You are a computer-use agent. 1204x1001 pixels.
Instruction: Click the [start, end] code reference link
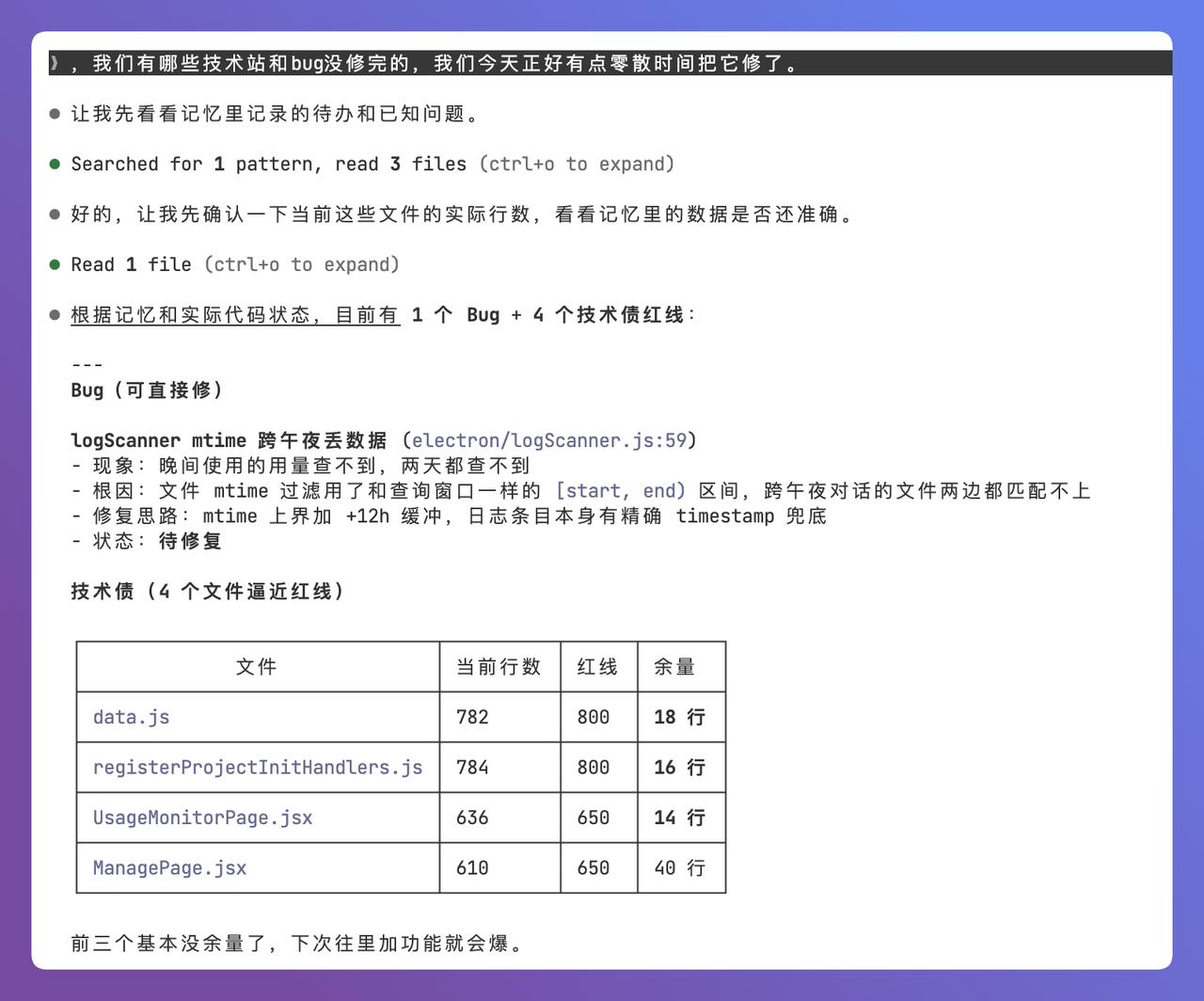click(x=620, y=490)
